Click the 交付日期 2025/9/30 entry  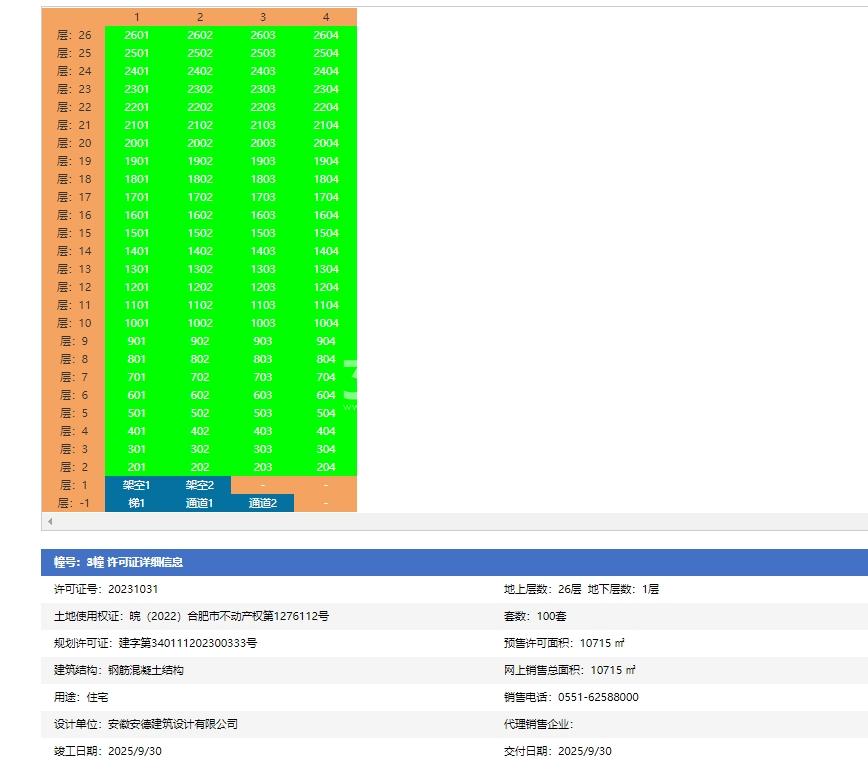click(x=557, y=751)
